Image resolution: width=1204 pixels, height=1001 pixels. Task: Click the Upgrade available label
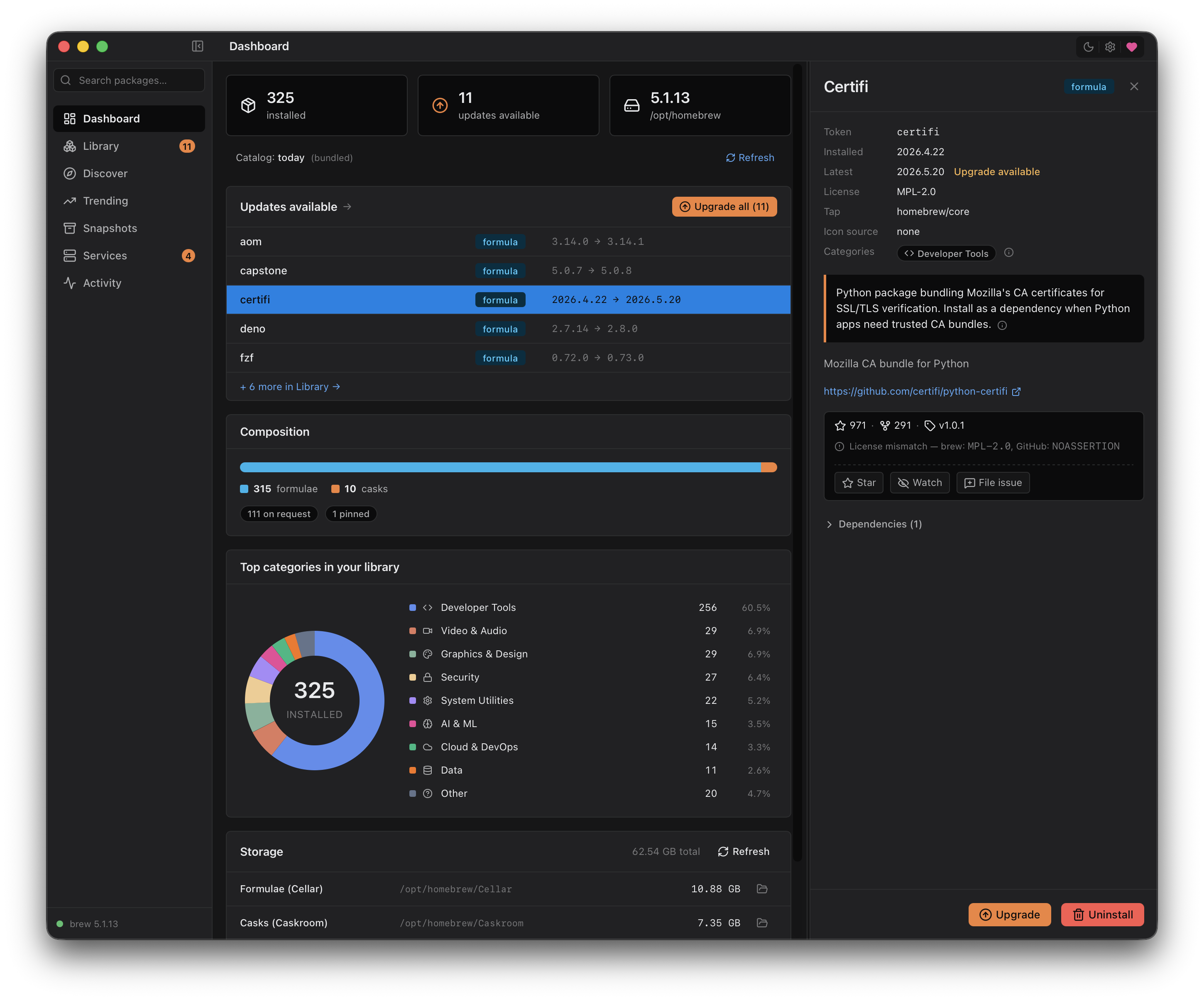pyautogui.click(x=996, y=171)
